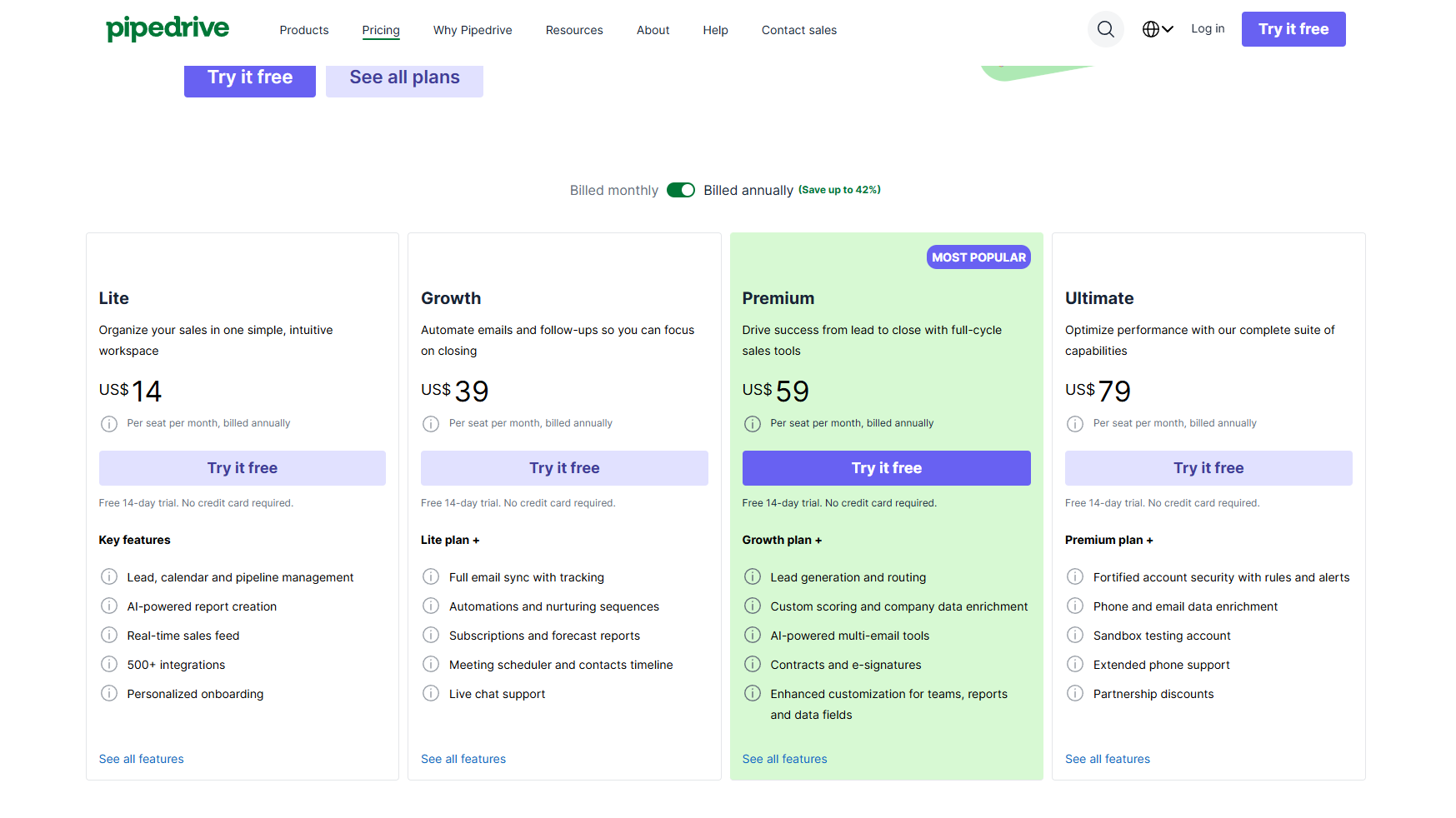Start the Growth plan free trial
Viewport: 1456px width, 818px height.
[564, 468]
